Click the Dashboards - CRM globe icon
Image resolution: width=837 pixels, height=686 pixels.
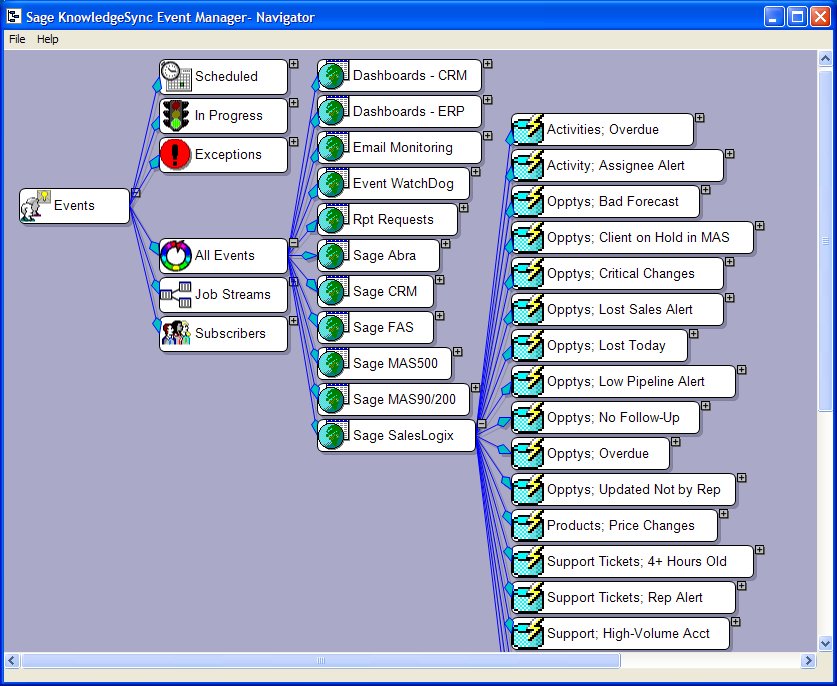(x=334, y=75)
